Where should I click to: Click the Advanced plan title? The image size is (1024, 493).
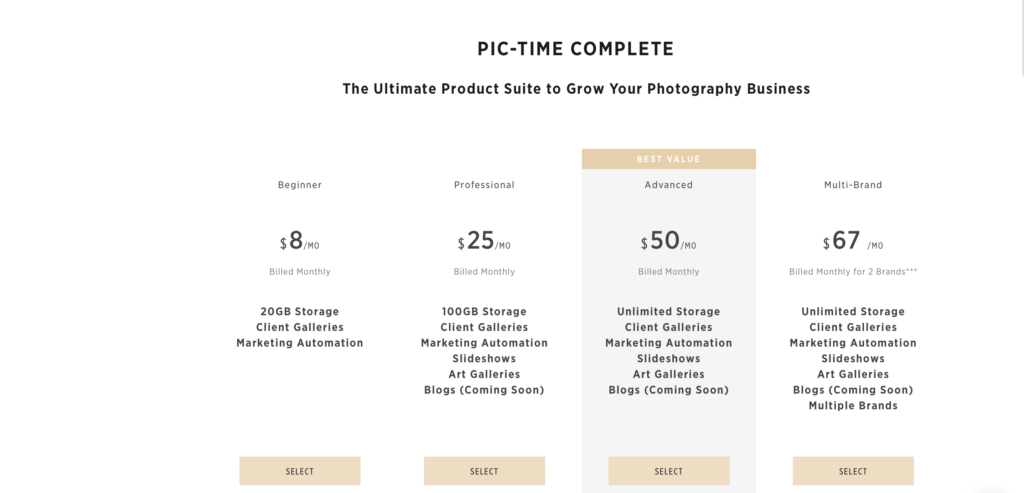tap(669, 185)
